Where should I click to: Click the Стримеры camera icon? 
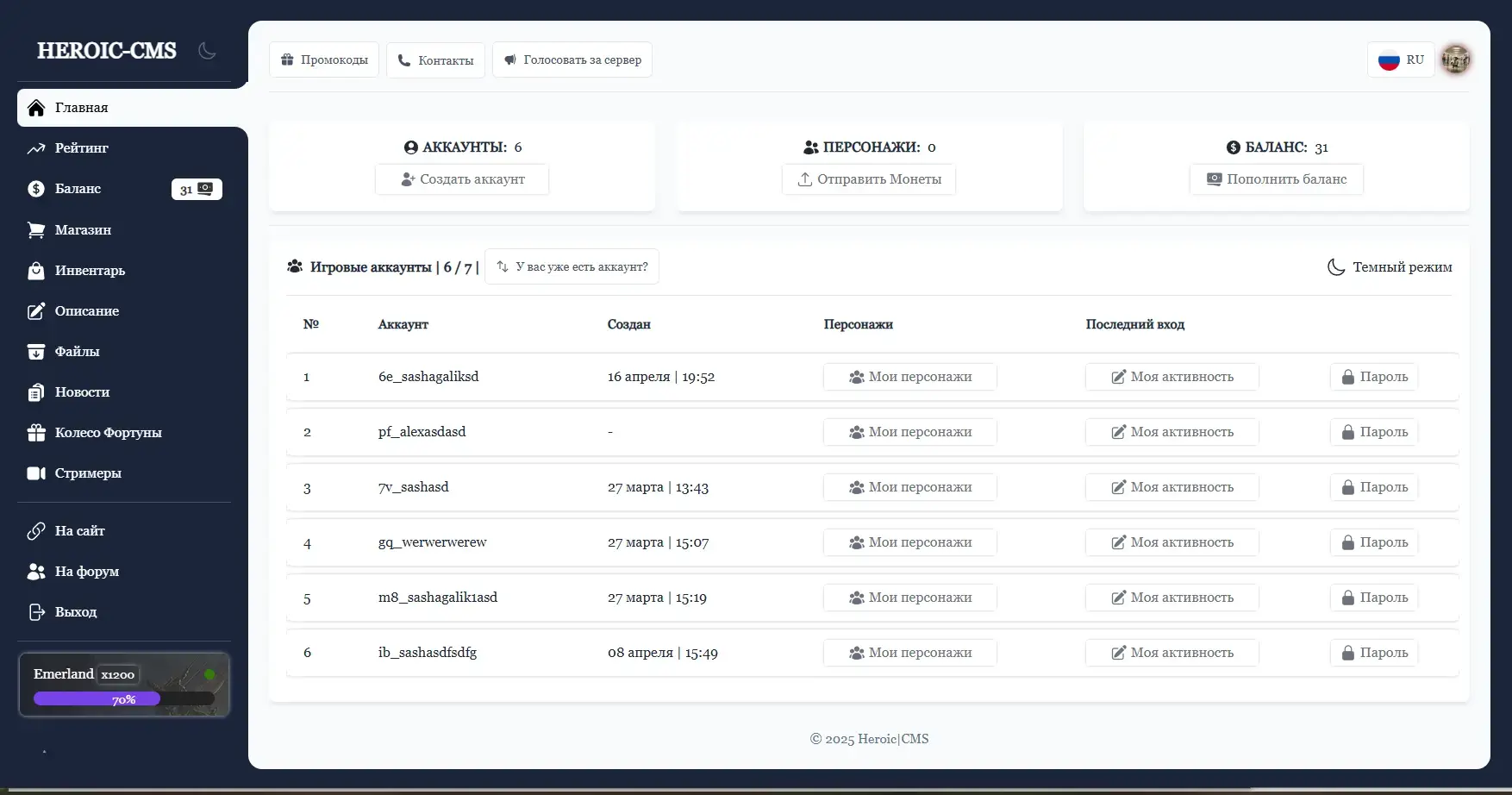[x=36, y=473]
